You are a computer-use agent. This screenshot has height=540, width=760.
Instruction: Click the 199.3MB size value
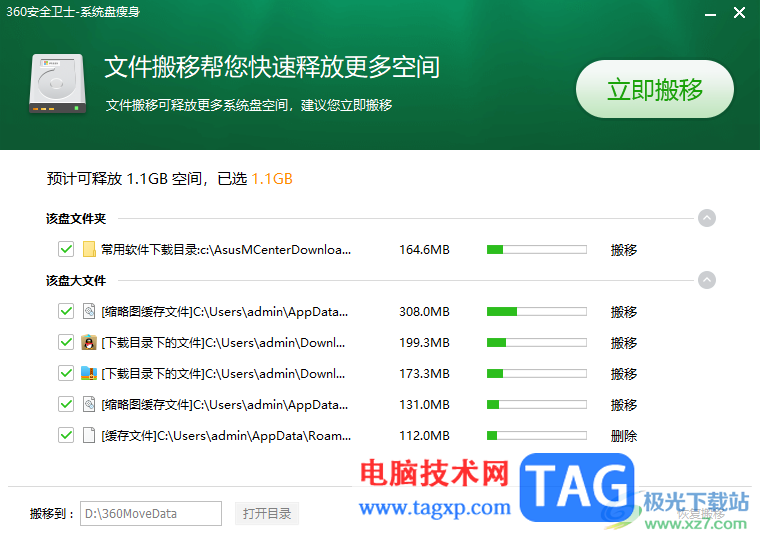click(424, 343)
